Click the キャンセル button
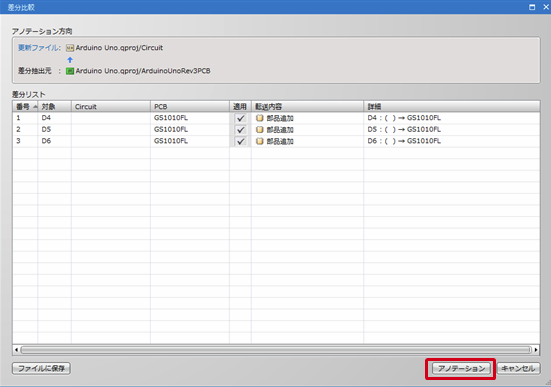The height and width of the screenshot is (387, 551). tap(518, 369)
